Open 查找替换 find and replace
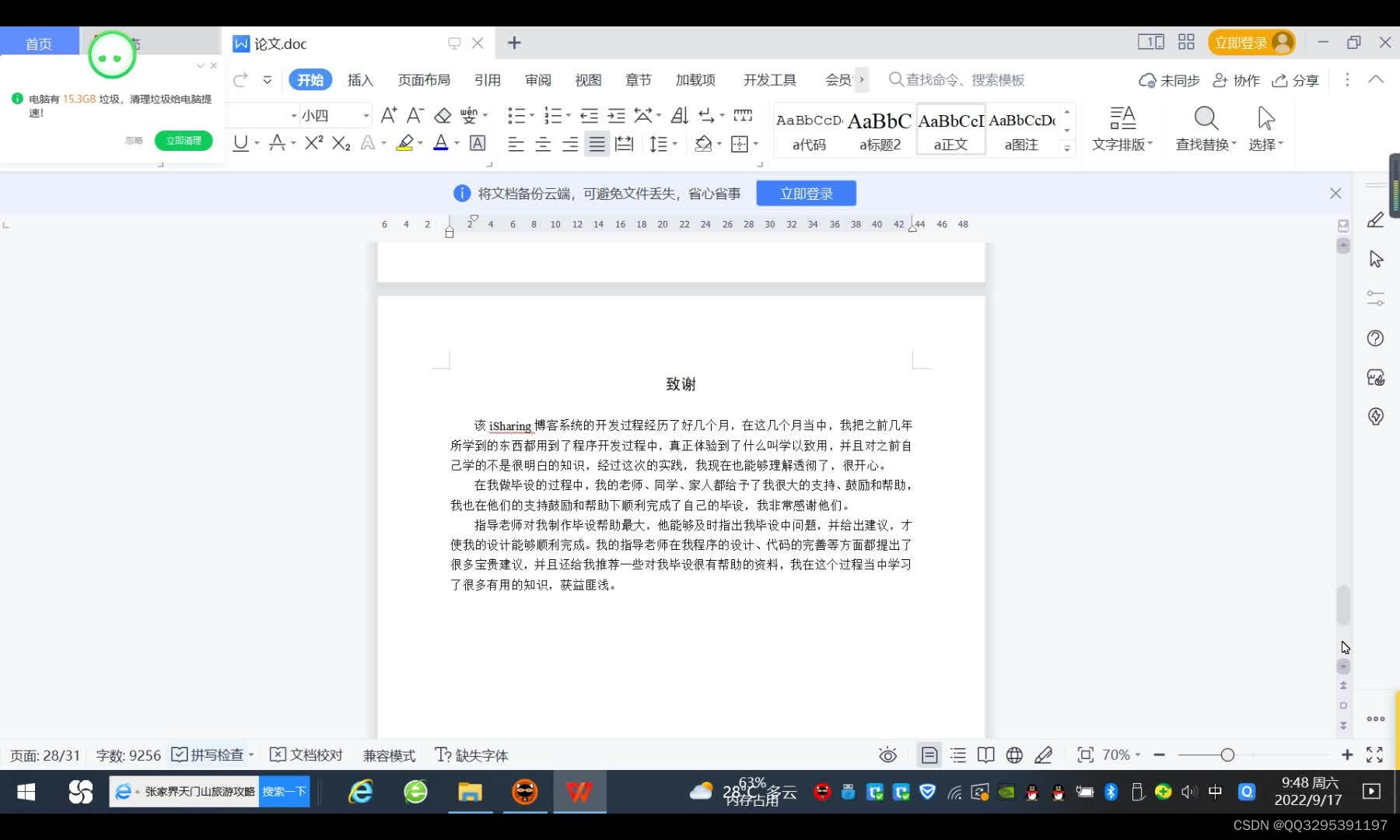The height and width of the screenshot is (840, 1400). [1206, 128]
